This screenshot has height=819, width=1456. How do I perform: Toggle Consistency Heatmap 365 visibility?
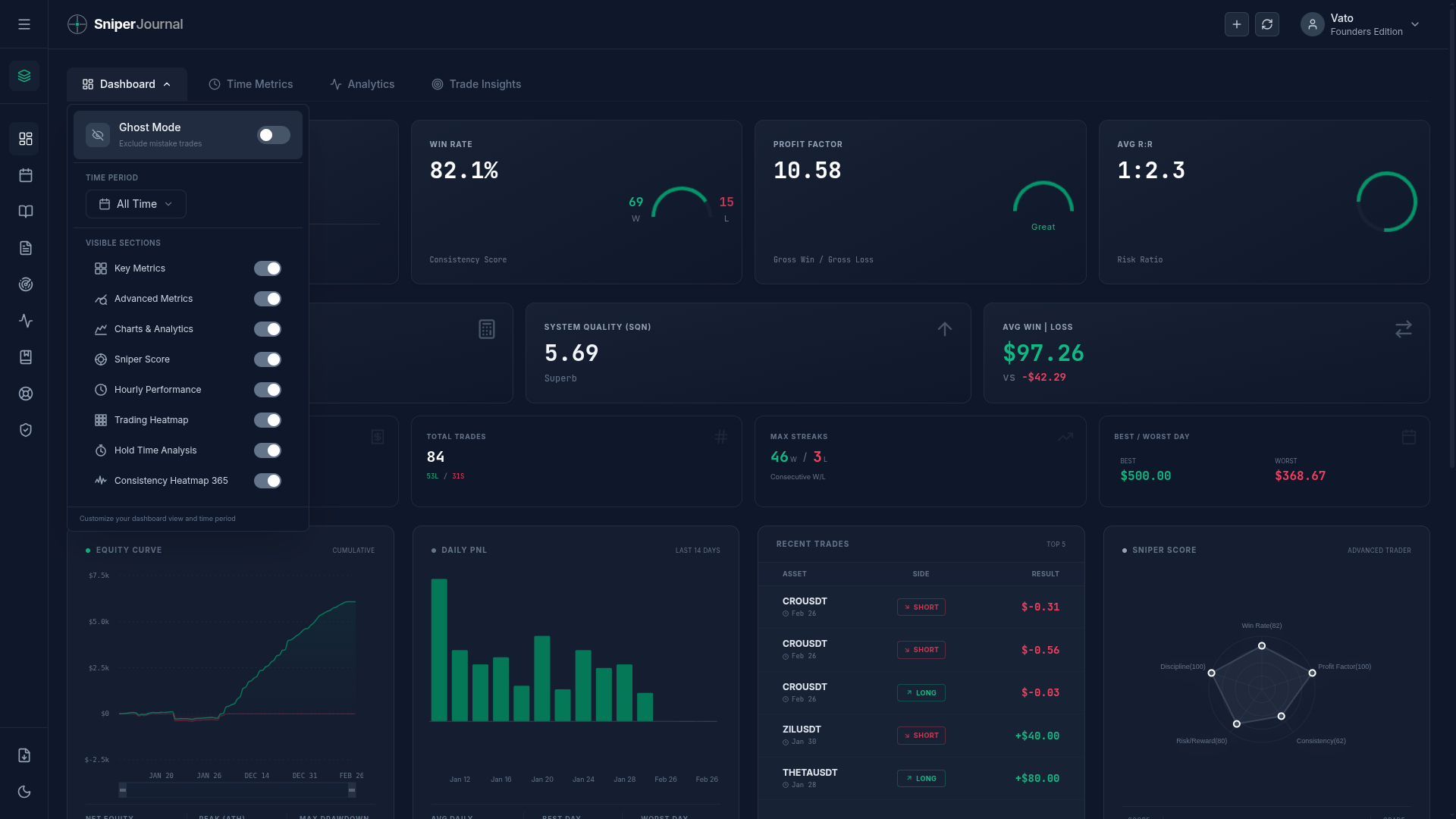pyautogui.click(x=268, y=481)
